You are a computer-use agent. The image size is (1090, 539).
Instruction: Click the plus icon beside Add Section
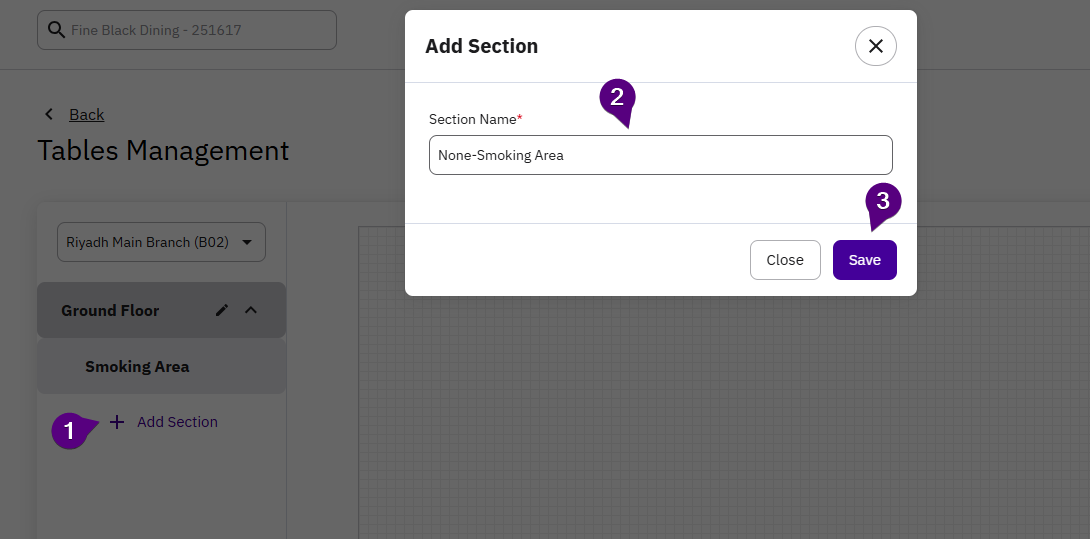coord(117,422)
